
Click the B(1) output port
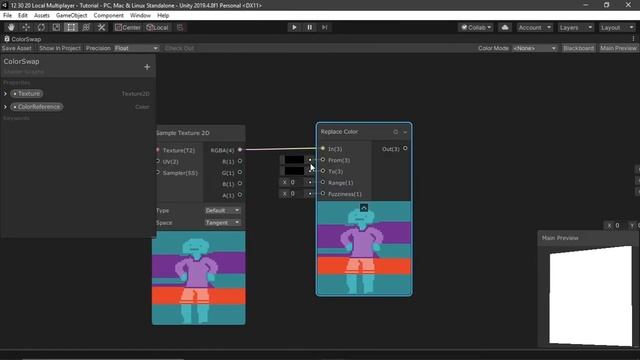[x=240, y=184]
